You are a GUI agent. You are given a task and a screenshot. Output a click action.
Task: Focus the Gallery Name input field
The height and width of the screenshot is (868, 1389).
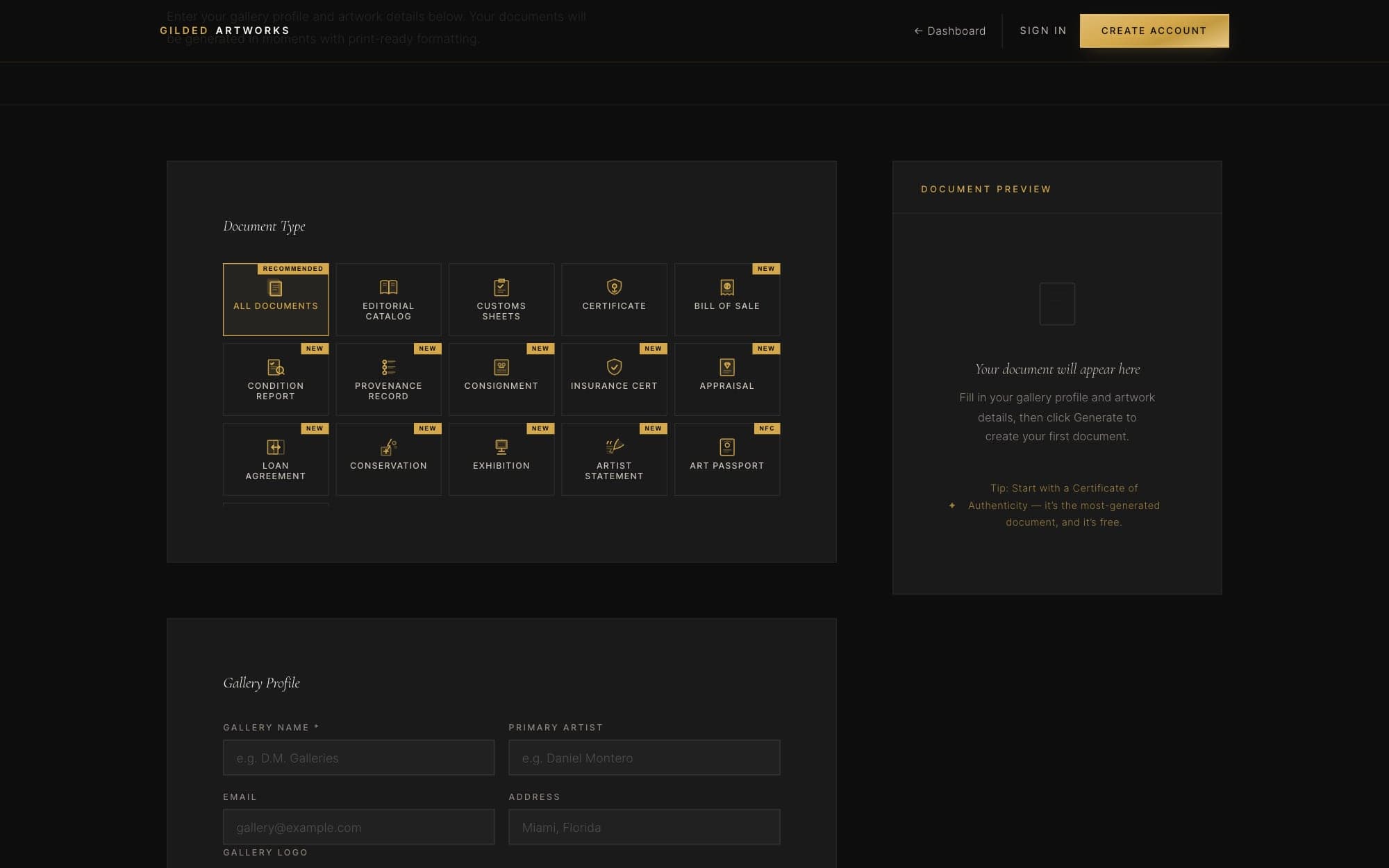358,758
